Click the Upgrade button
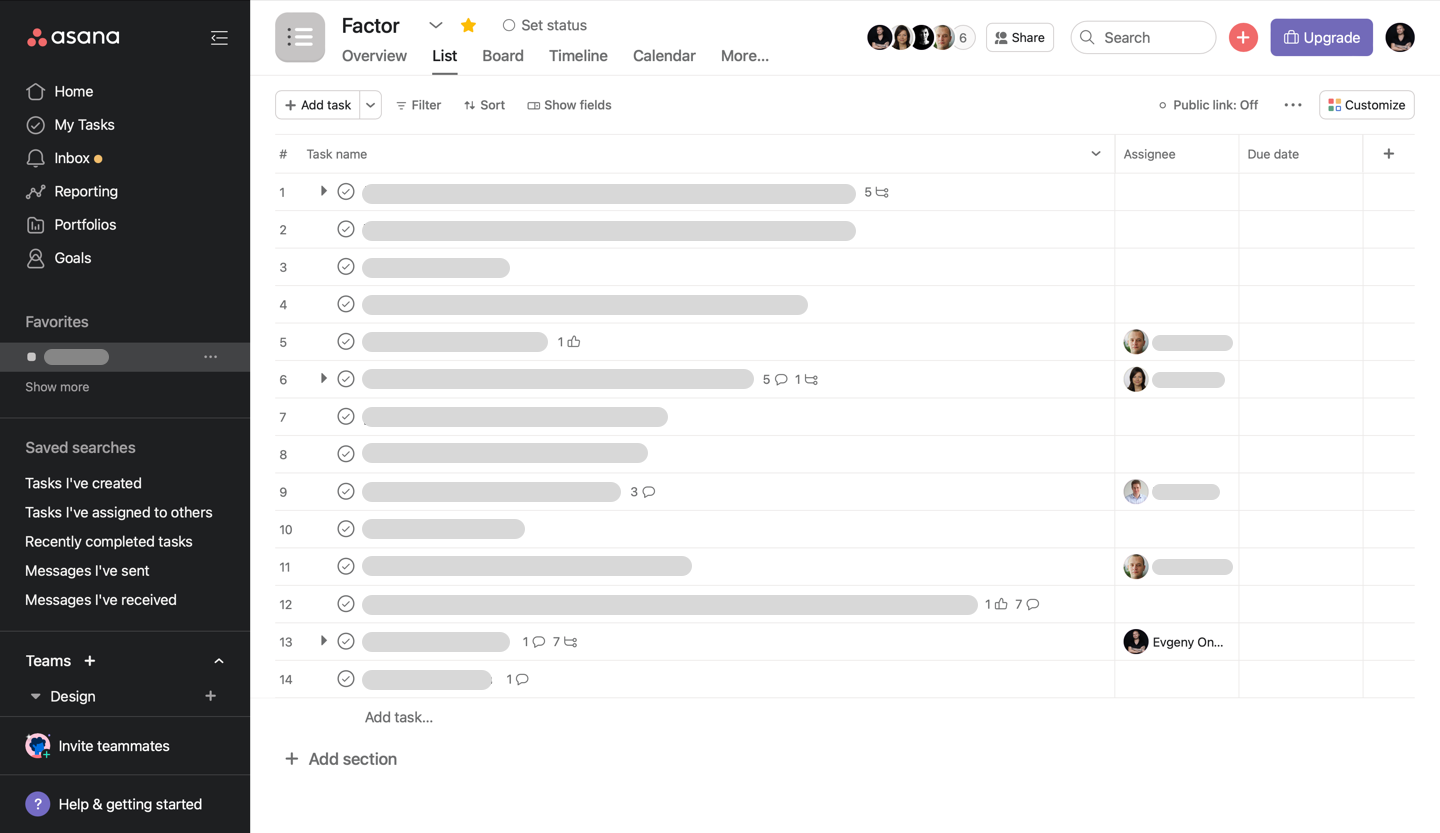Viewport: 1440px width, 833px height. [1321, 36]
